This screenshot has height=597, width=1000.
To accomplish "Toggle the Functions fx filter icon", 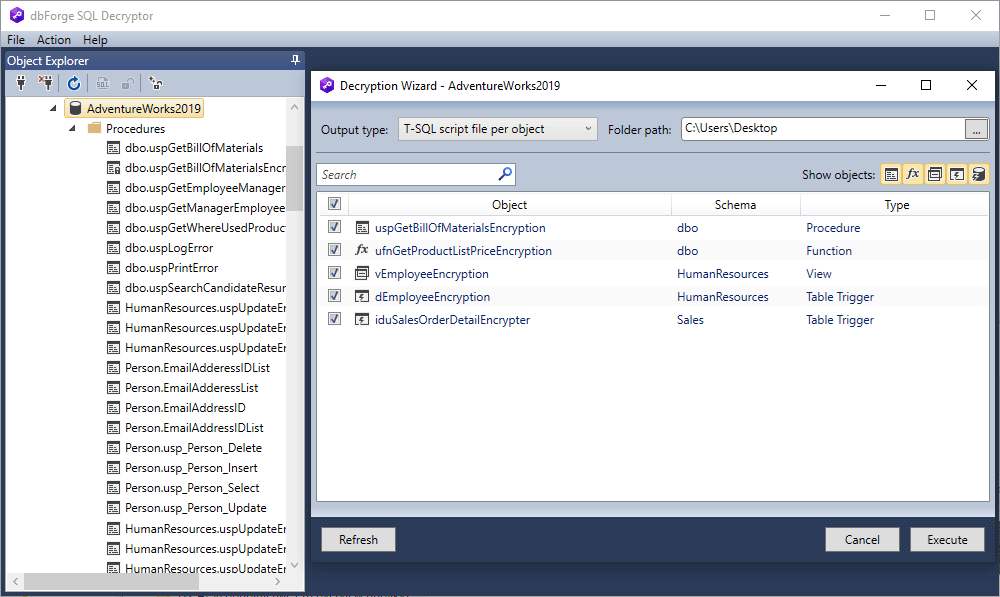I will [x=912, y=174].
